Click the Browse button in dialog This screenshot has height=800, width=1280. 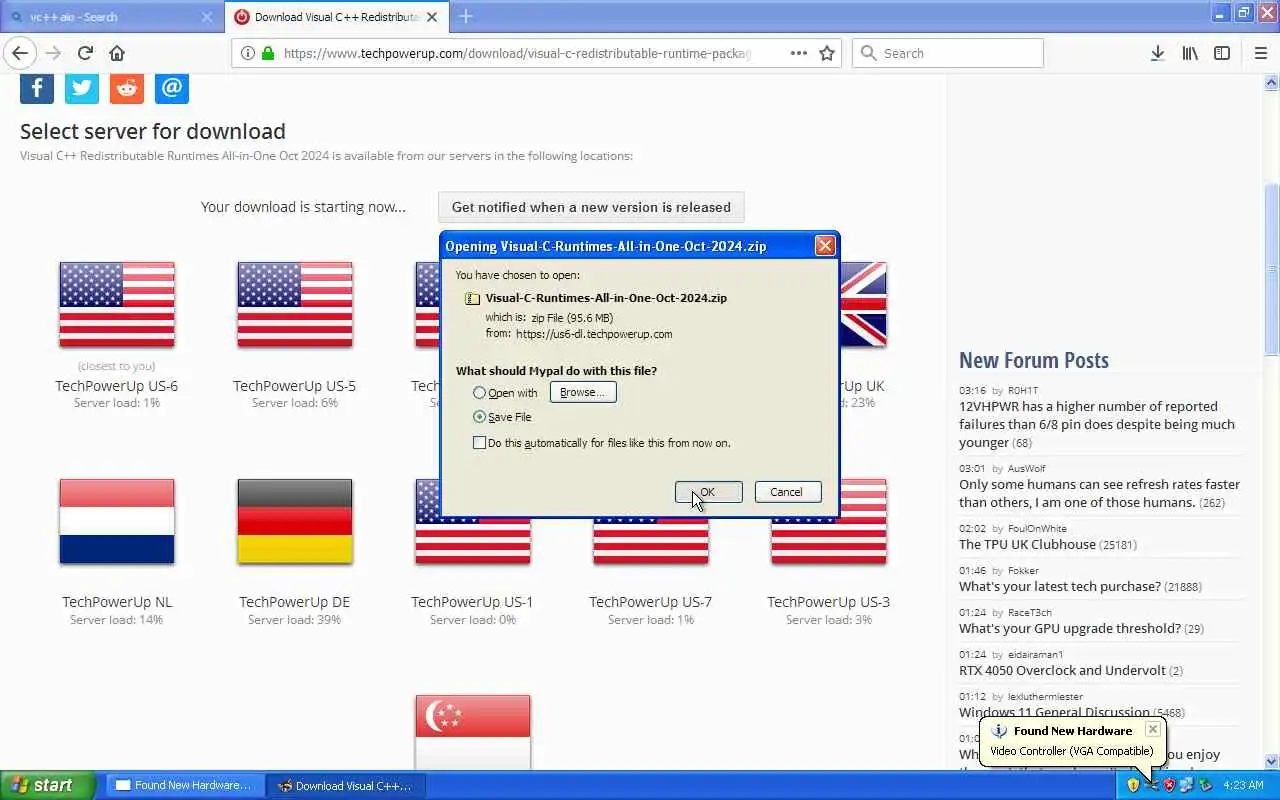coord(583,393)
